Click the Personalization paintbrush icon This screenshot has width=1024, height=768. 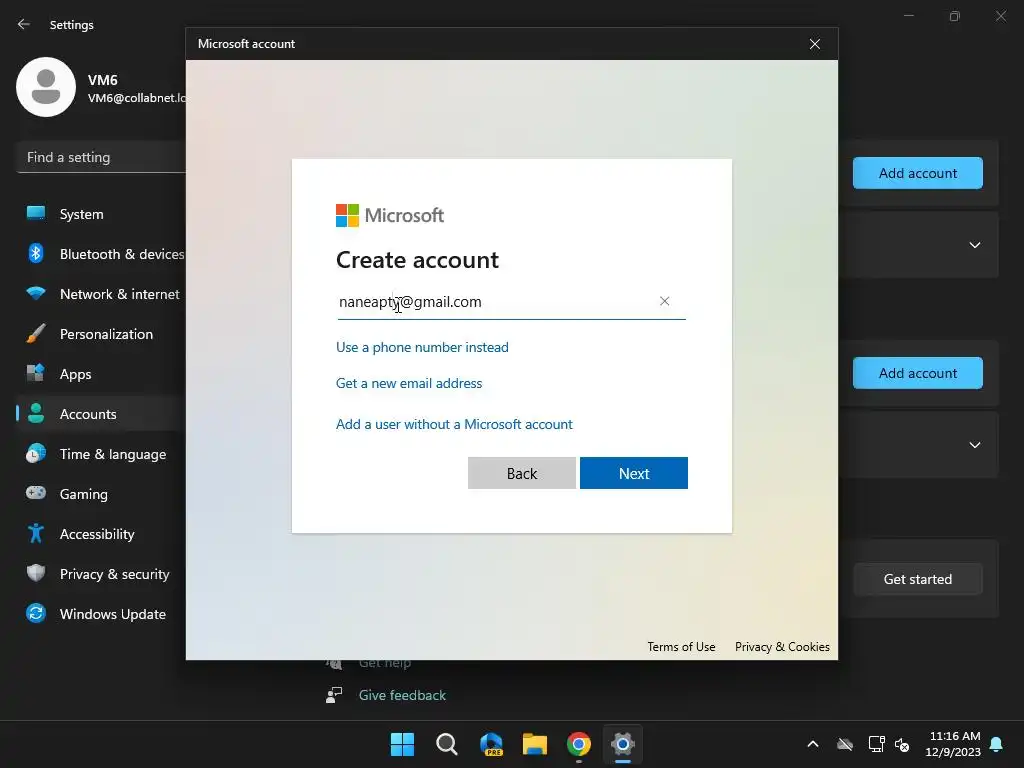tap(36, 334)
